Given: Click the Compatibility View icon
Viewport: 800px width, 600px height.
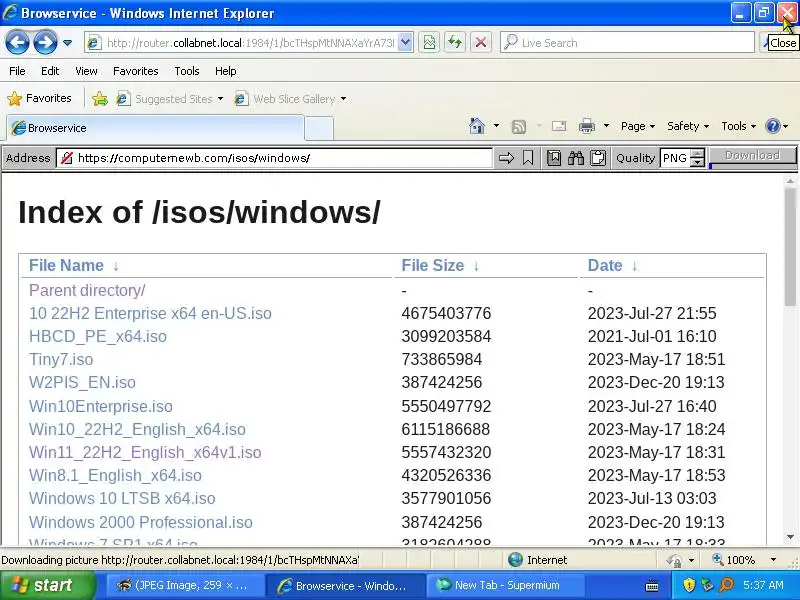Looking at the screenshot, I should (429, 43).
